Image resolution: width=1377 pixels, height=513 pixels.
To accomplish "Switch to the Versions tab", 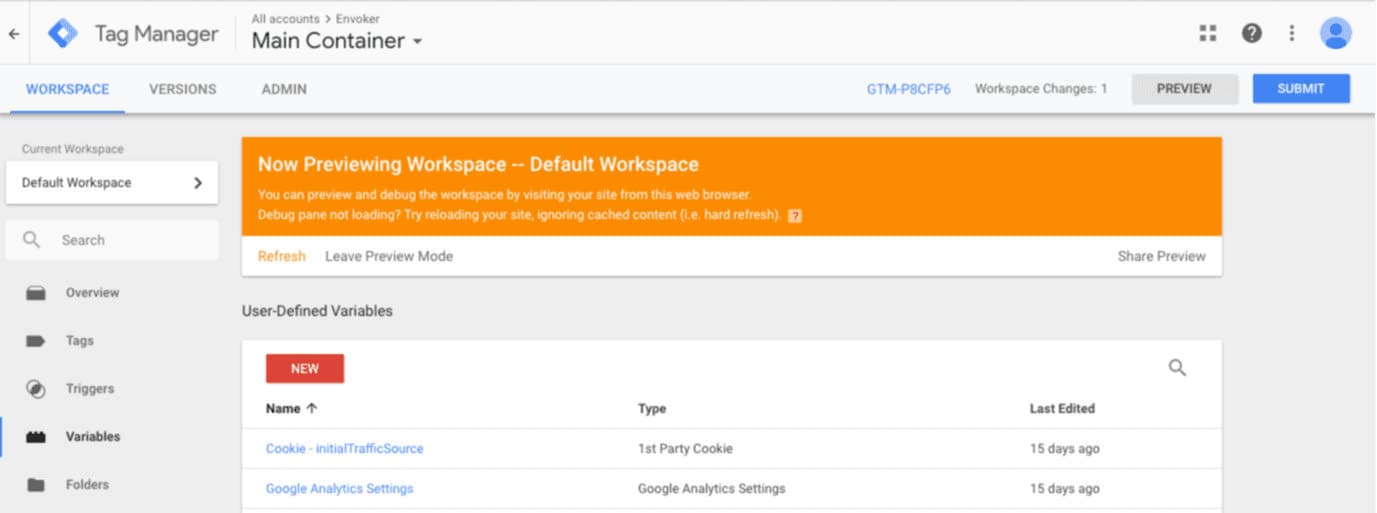I will pos(183,89).
